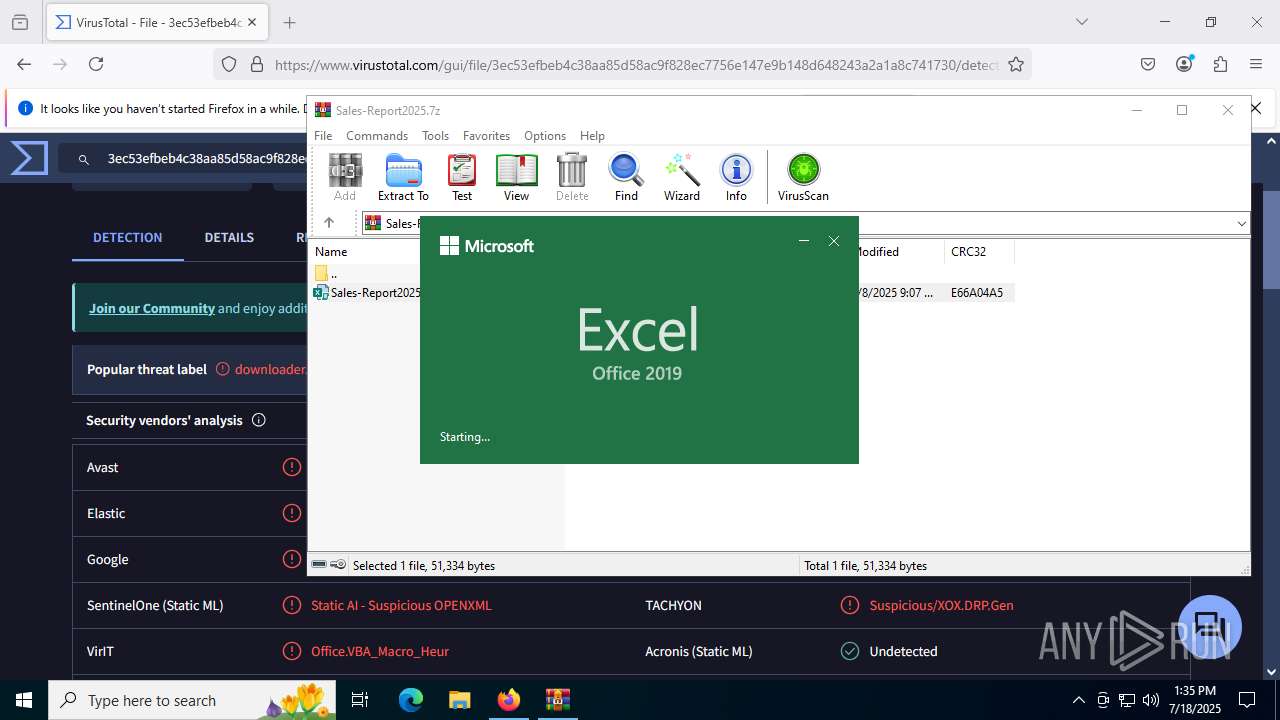
Task: Show archive Info
Action: coord(736,178)
